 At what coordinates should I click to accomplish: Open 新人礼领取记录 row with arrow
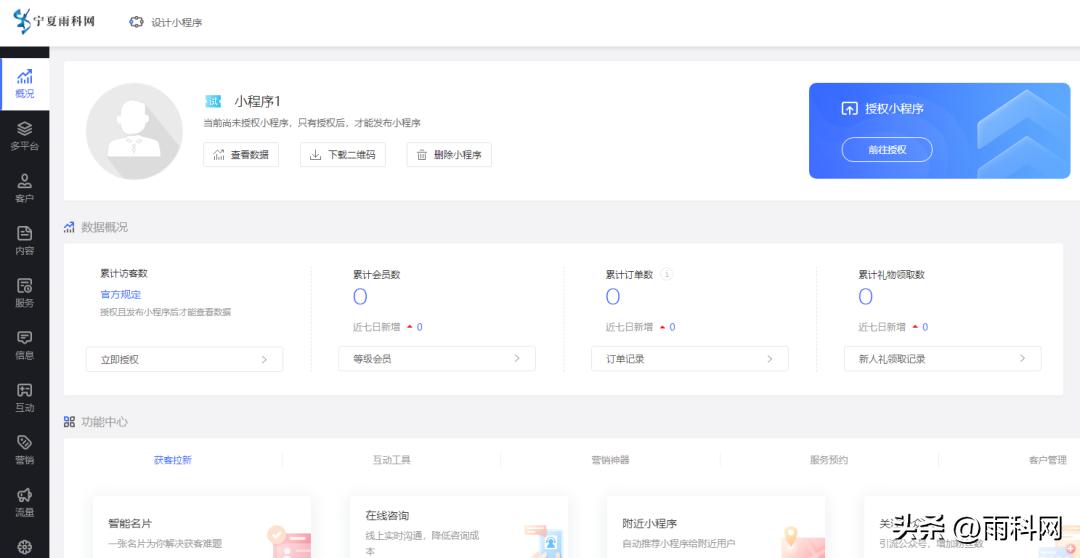(942, 358)
